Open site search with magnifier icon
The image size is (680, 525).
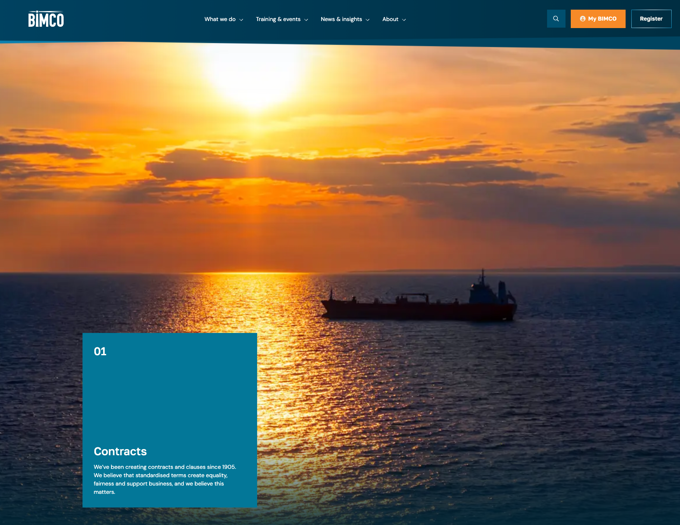pyautogui.click(x=556, y=19)
